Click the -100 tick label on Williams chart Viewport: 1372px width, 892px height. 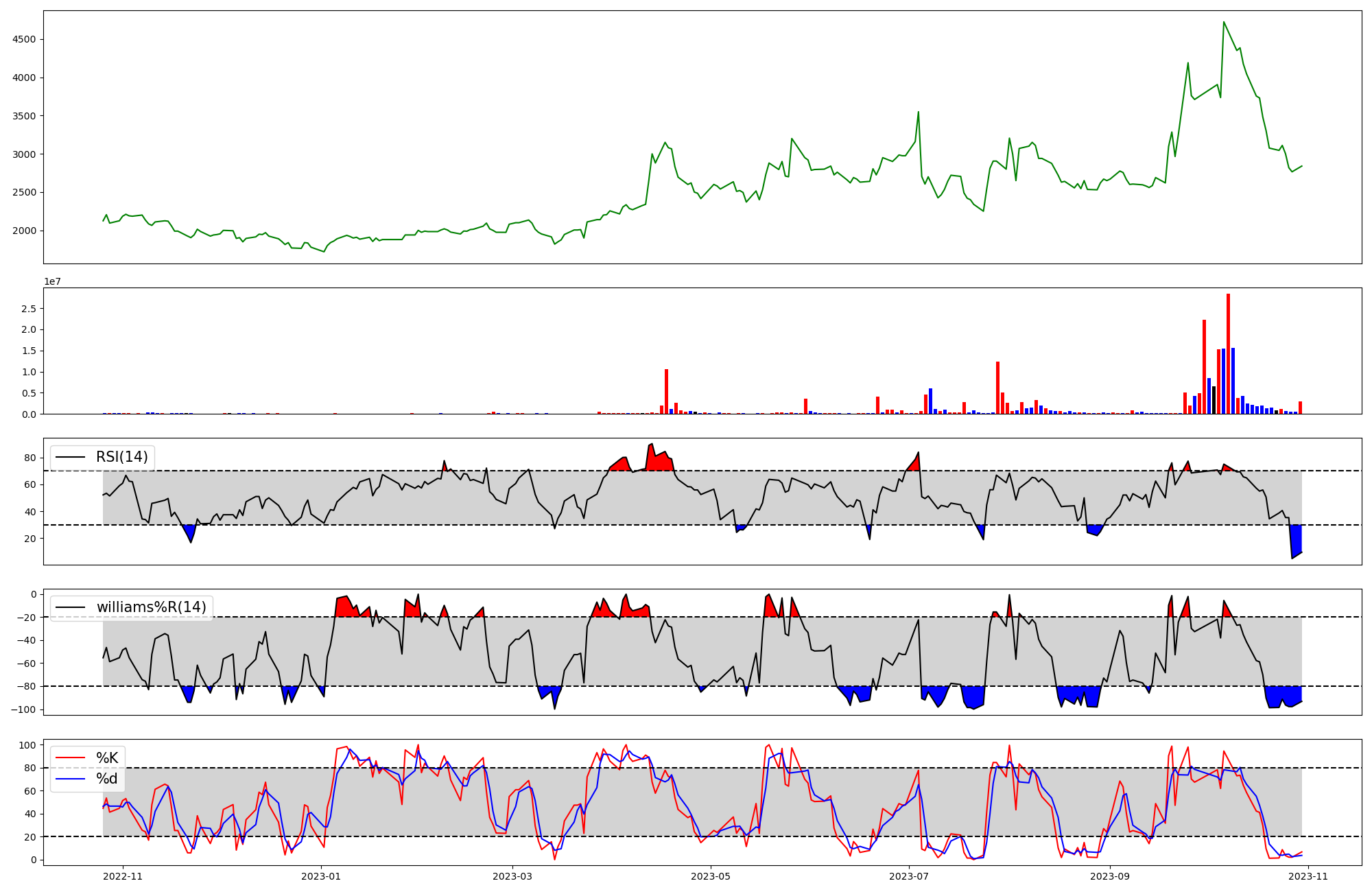[x=23, y=709]
